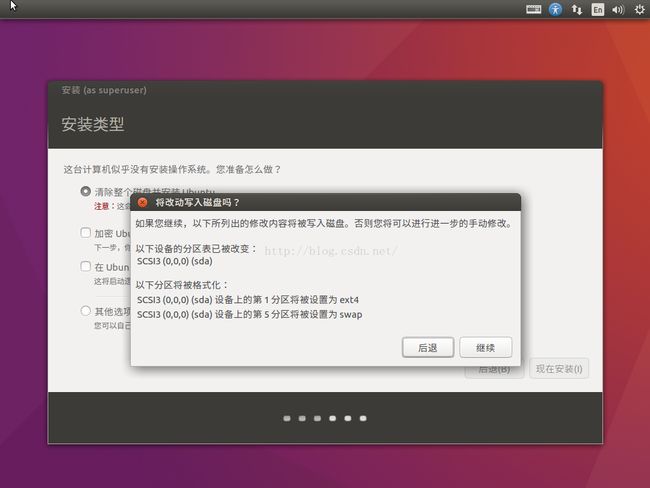The height and width of the screenshot is (488, 650).
Task: Click the 安装 (as superuser) window title
Action: pyautogui.click(x=104, y=90)
